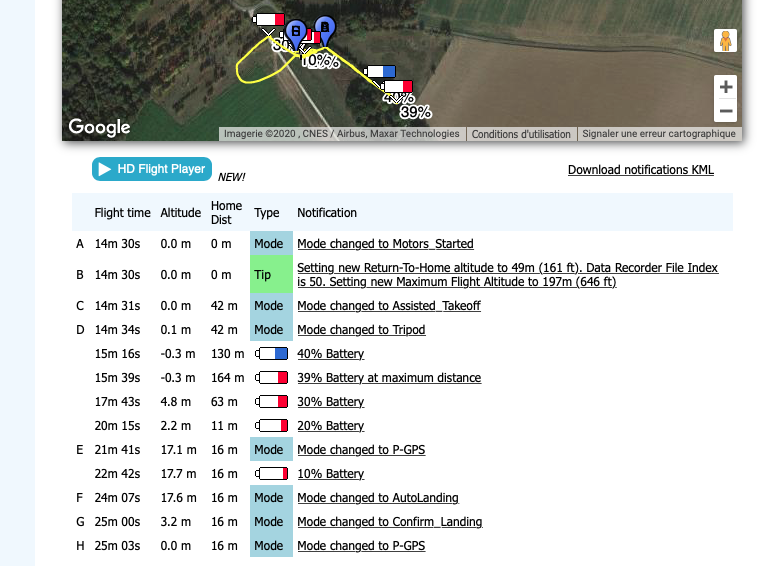Click the Type column header
The image size is (761, 566).
point(266,213)
